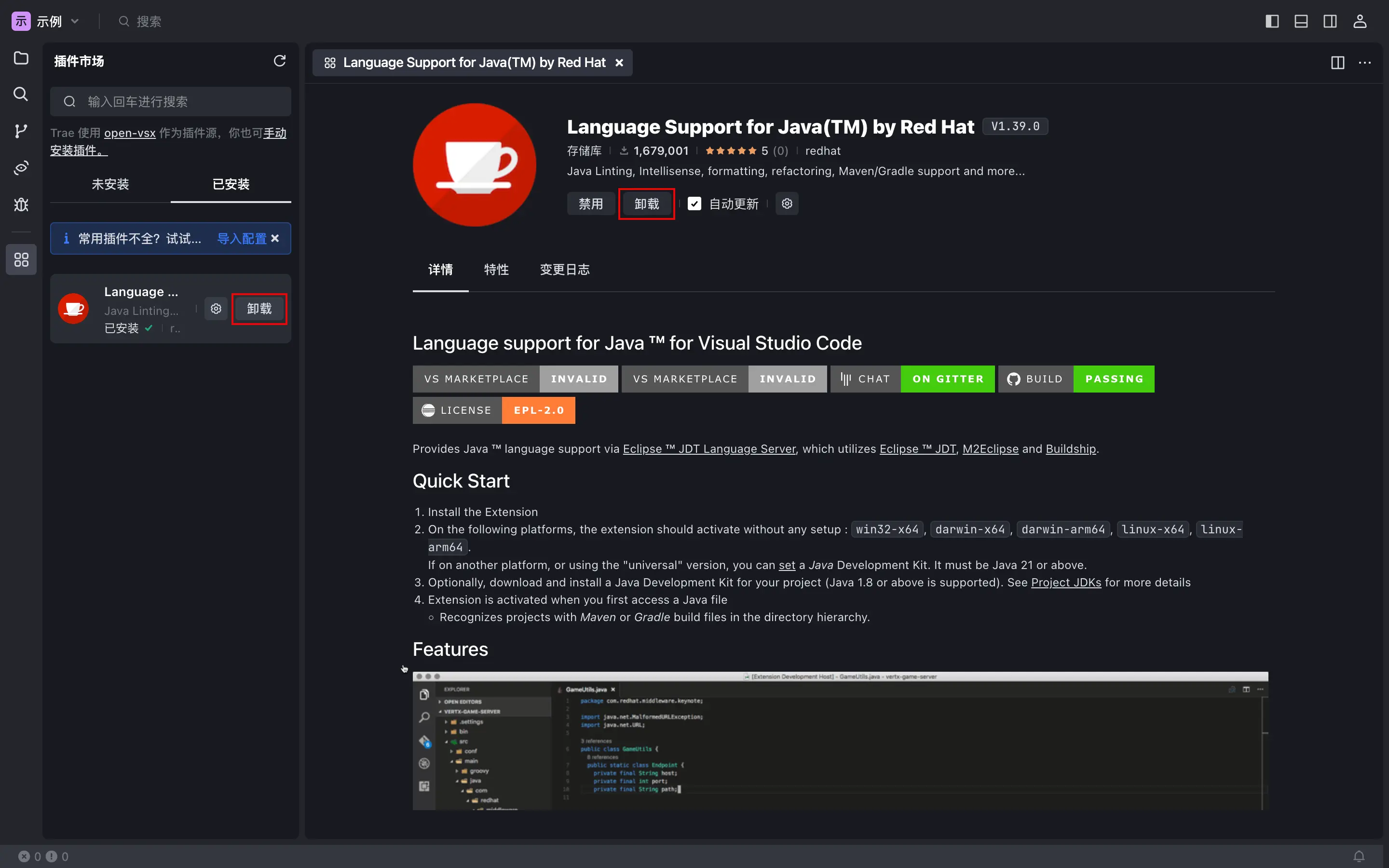
Task: Expand the workspace name dropdown
Action: (x=75, y=21)
